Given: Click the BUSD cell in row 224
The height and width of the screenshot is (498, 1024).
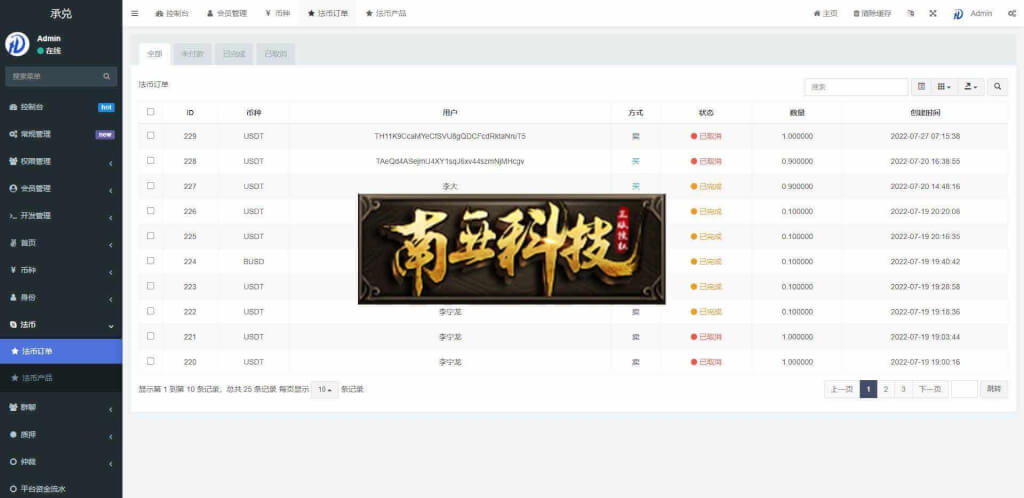Looking at the screenshot, I should (253, 261).
